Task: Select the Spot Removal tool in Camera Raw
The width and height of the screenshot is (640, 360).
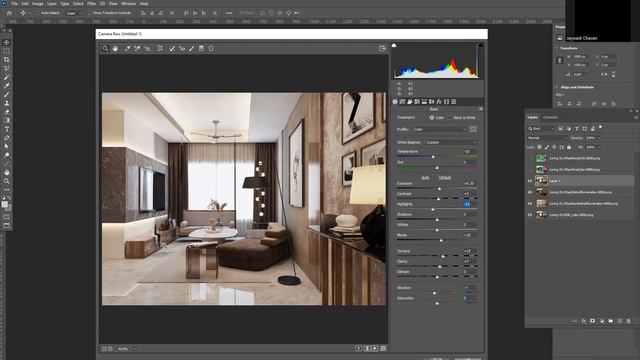Action: 172,49
